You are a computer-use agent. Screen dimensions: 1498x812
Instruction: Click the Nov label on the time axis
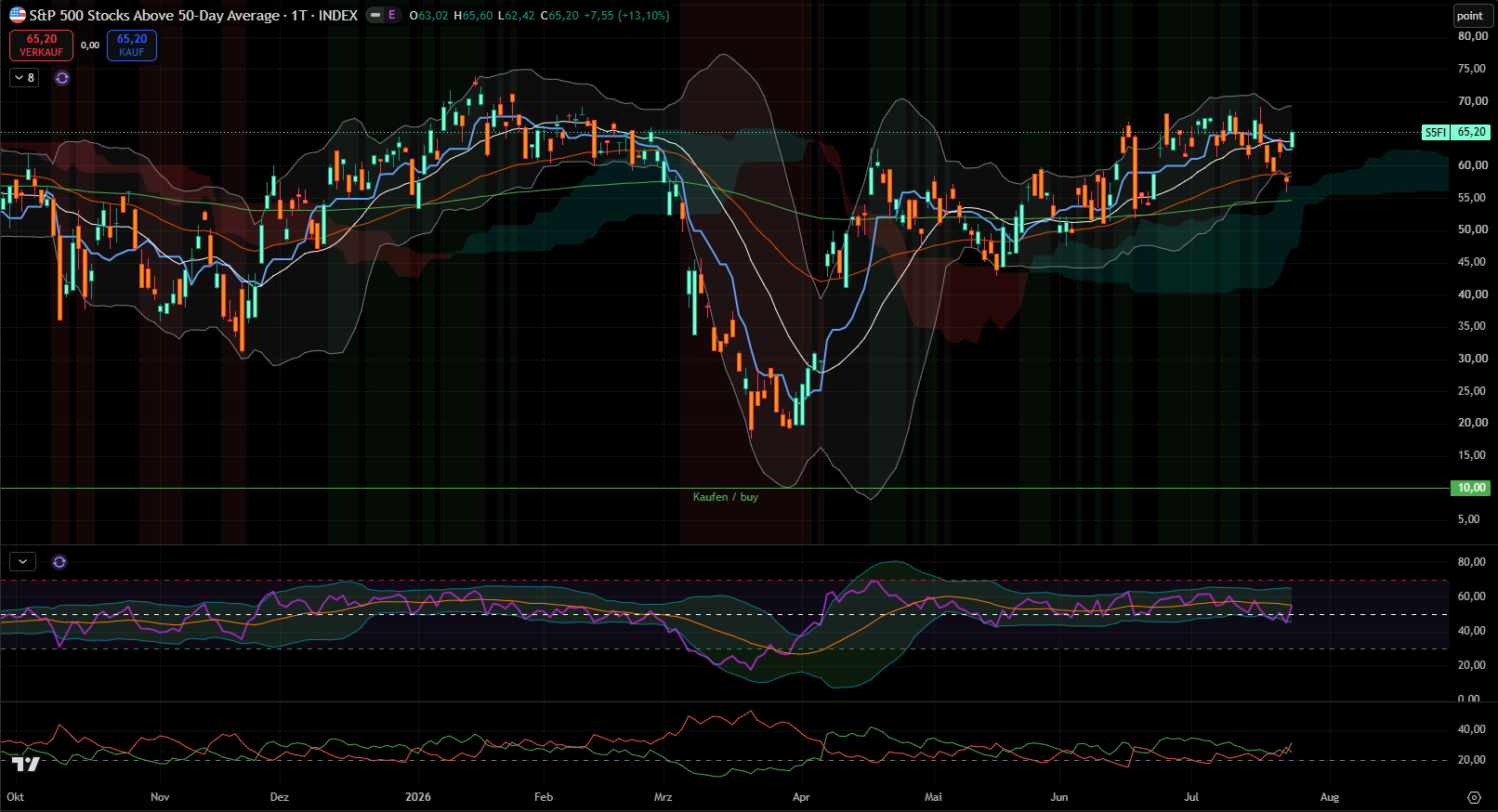pos(160,797)
